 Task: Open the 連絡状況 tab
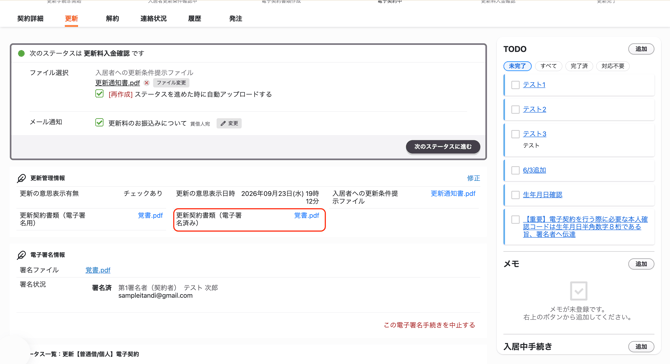pos(153,18)
